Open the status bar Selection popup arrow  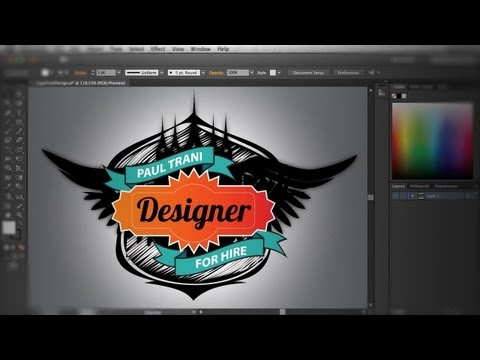coord(194,312)
